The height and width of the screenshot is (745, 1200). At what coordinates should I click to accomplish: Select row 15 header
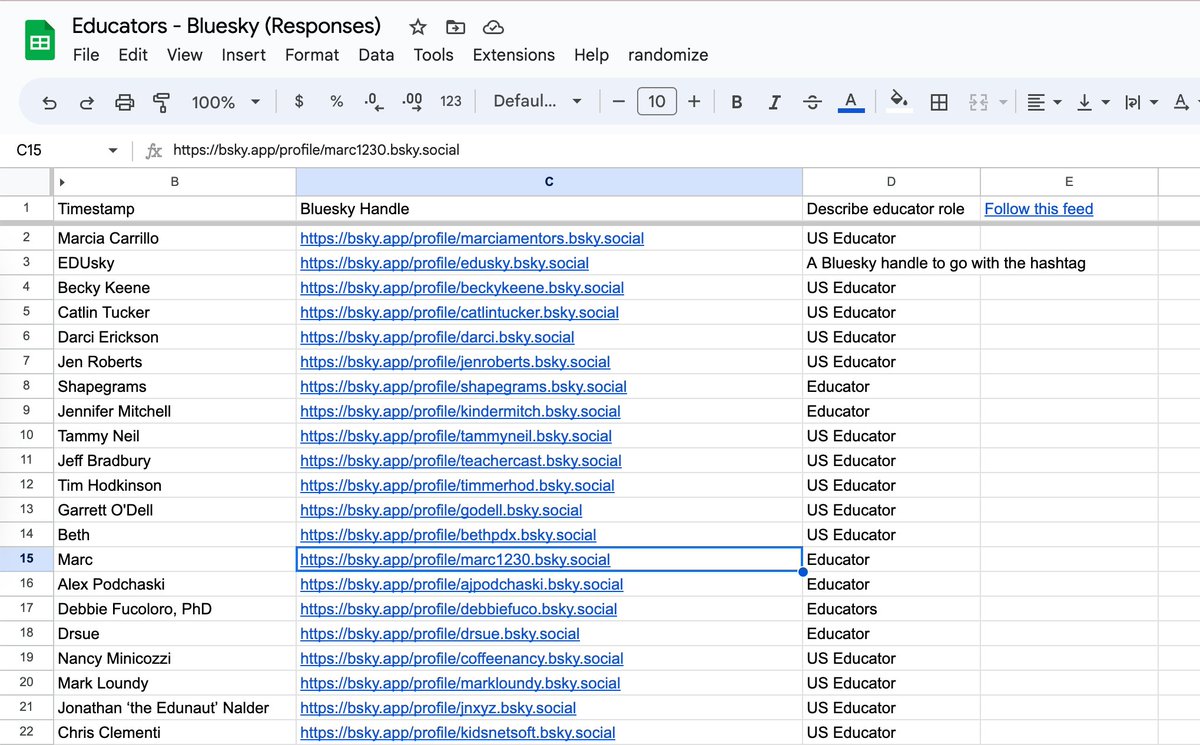26,559
